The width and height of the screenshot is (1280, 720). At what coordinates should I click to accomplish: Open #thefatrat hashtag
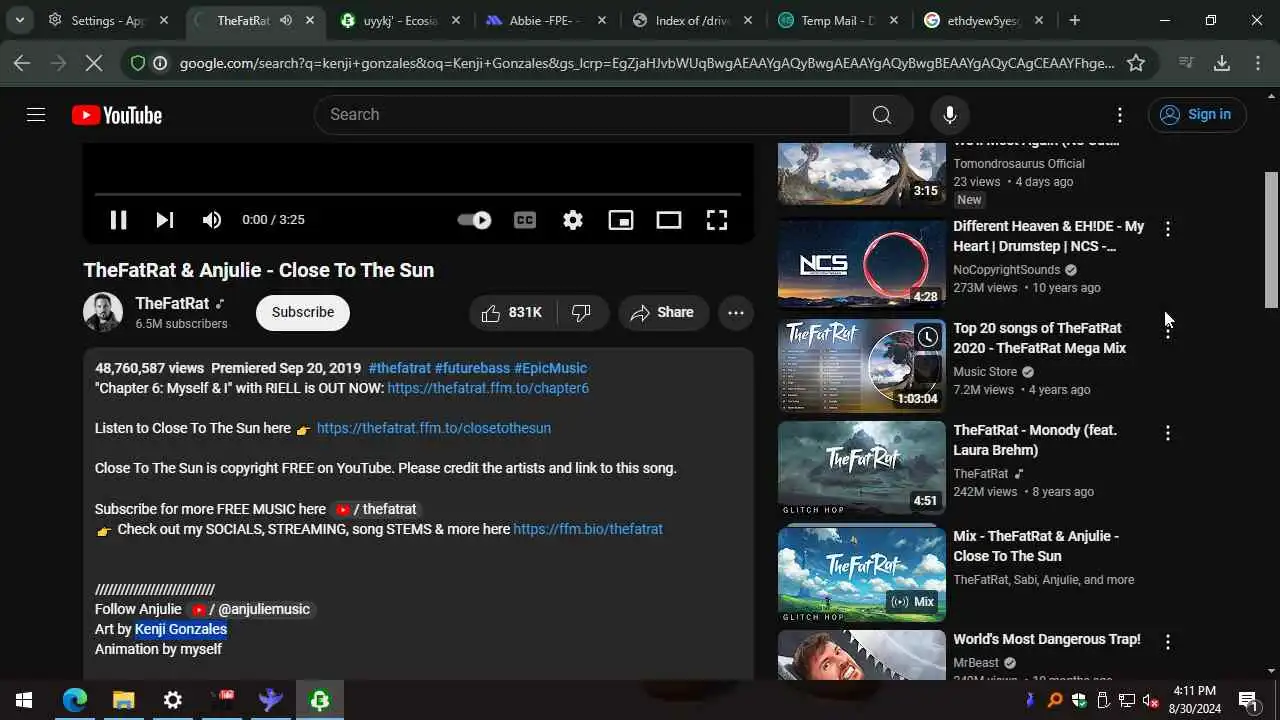click(399, 368)
